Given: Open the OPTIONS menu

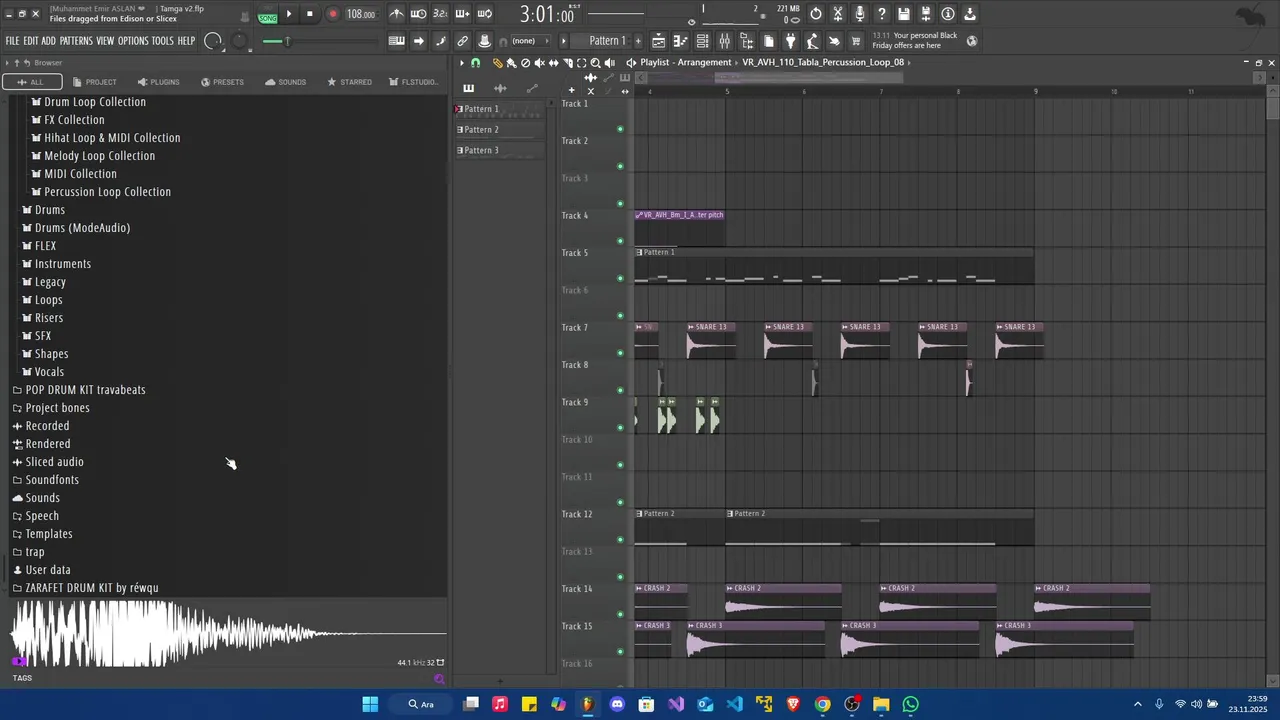Looking at the screenshot, I should coord(133,41).
